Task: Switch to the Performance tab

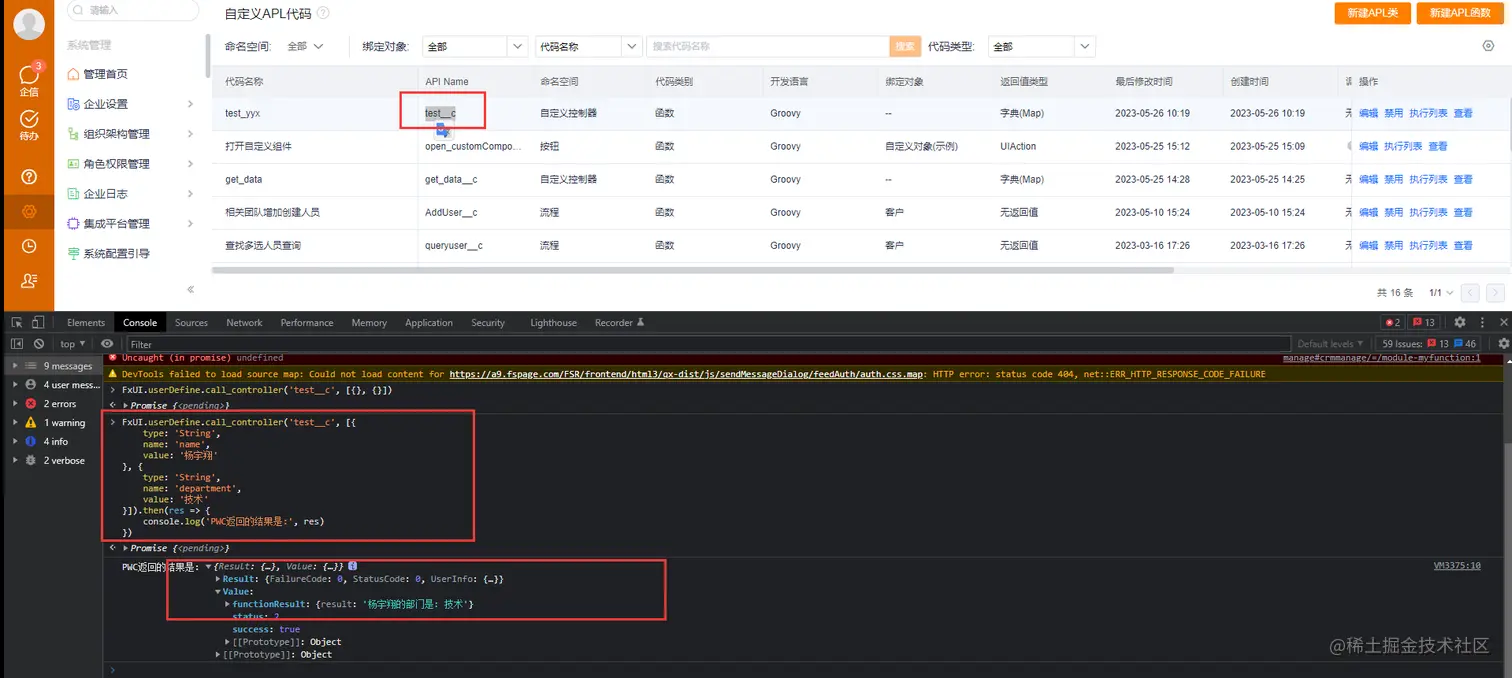Action: pos(307,322)
